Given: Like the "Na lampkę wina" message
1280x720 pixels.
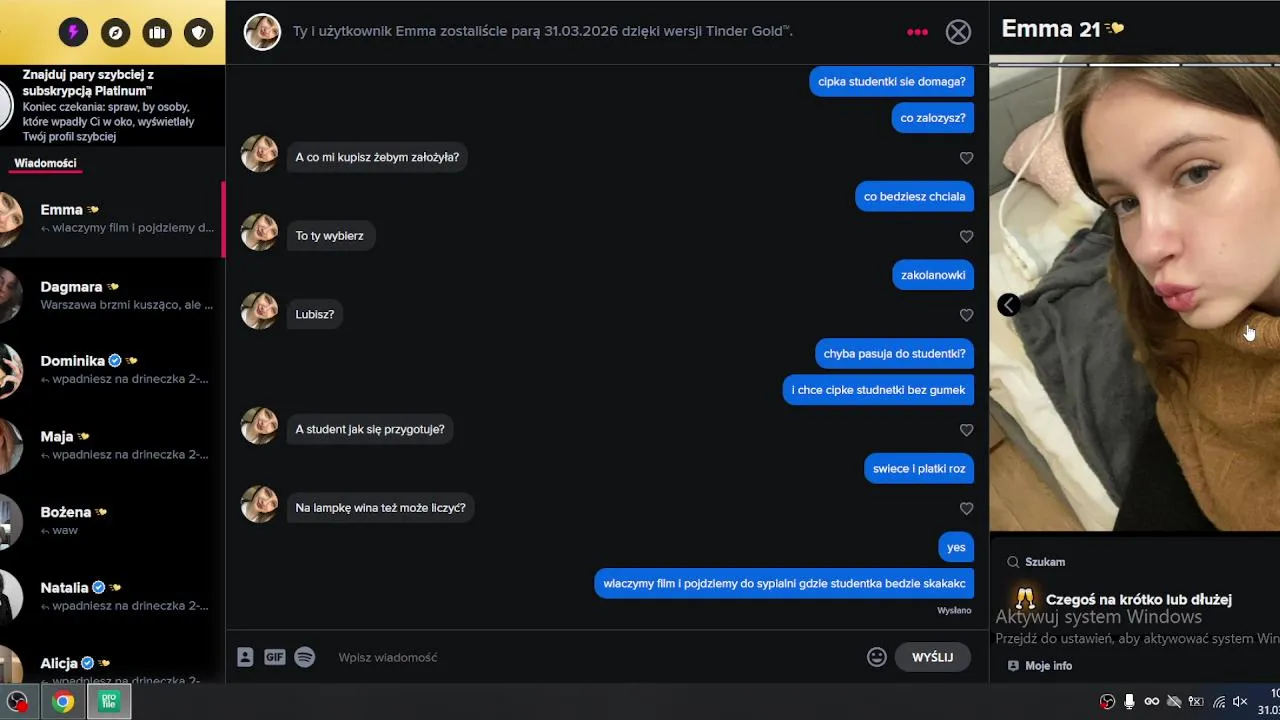Looking at the screenshot, I should (x=966, y=509).
